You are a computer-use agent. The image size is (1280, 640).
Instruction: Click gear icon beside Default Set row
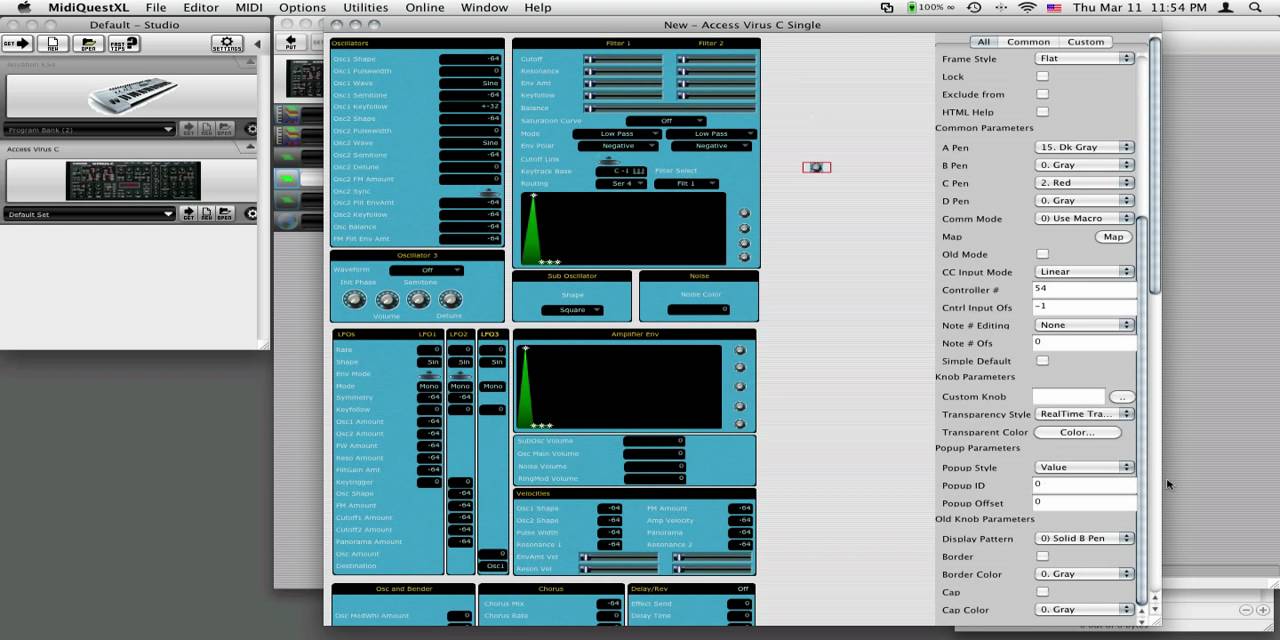click(x=251, y=213)
